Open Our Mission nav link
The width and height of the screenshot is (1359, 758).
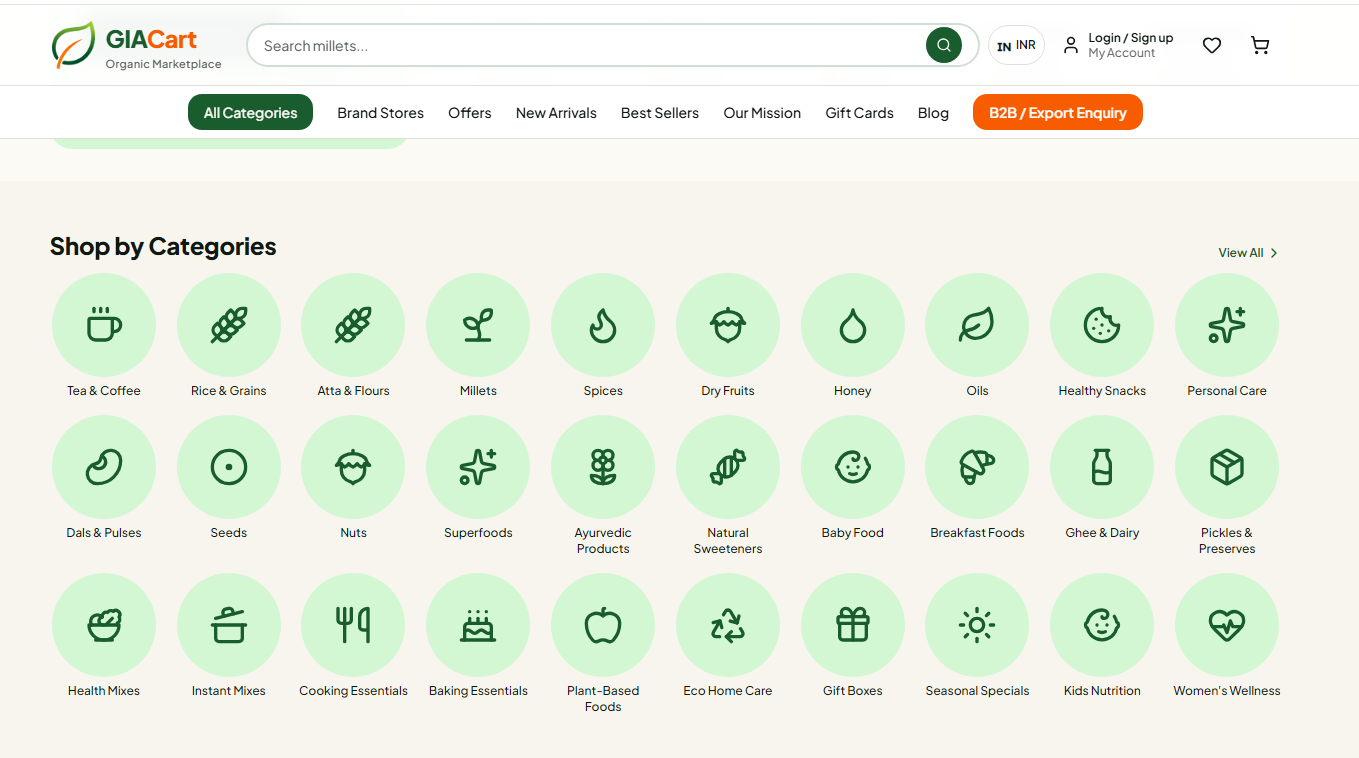point(762,113)
